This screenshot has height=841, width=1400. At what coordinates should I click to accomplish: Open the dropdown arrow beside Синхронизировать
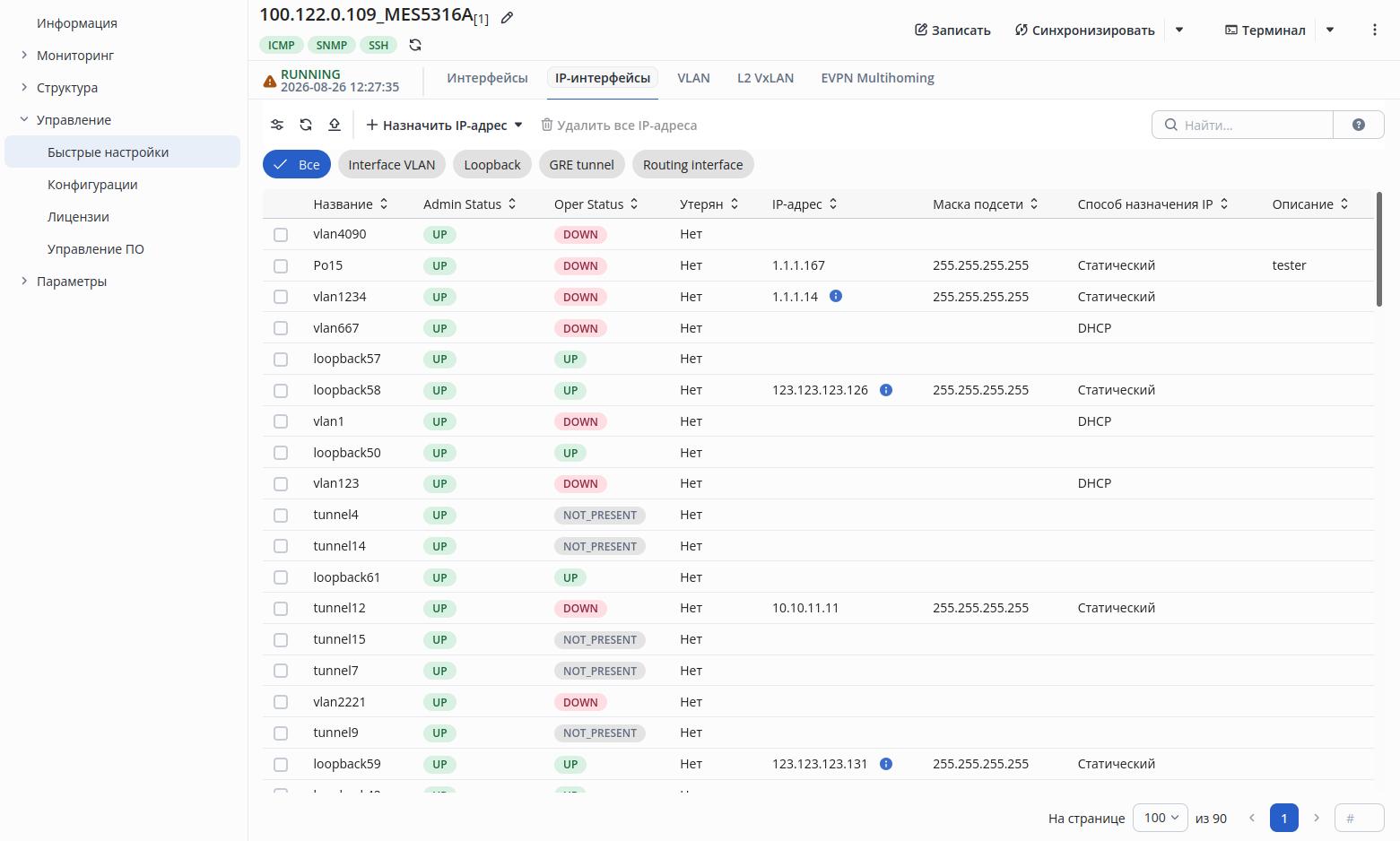(1179, 30)
